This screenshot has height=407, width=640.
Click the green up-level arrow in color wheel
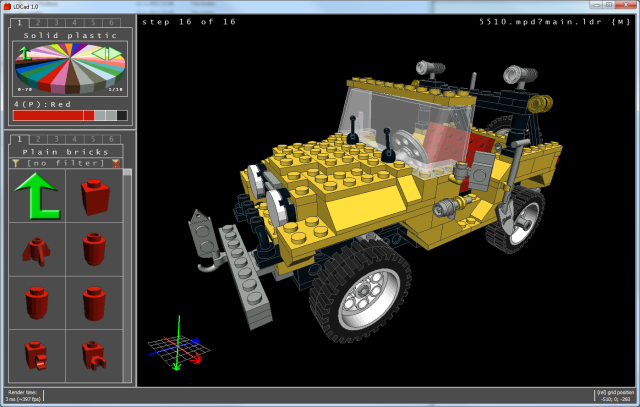point(24,51)
